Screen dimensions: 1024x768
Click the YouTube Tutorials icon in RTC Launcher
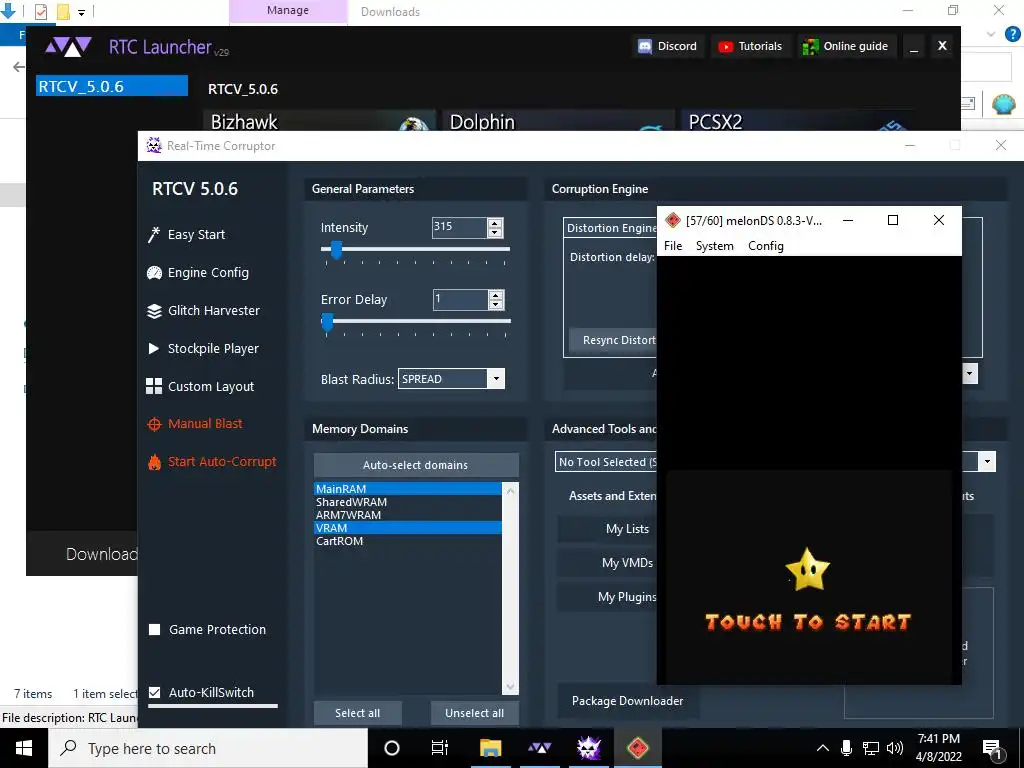pyautogui.click(x=726, y=46)
